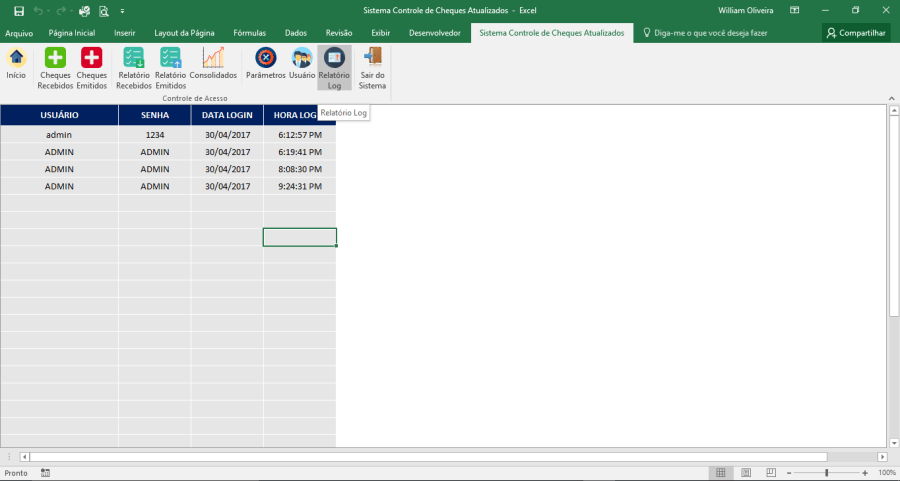Image resolution: width=900 pixels, height=481 pixels.
Task: Click right arrow on horizontal scrollbar
Action: click(882, 457)
